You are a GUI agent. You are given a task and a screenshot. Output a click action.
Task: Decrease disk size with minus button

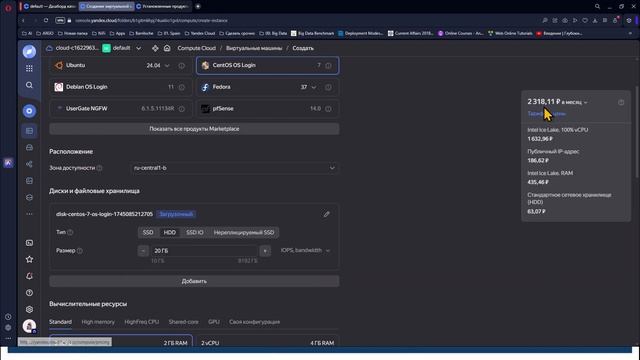tap(143, 251)
